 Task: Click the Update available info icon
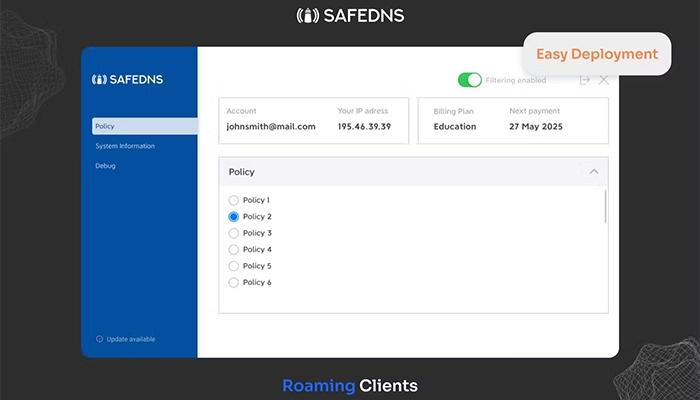pos(100,339)
